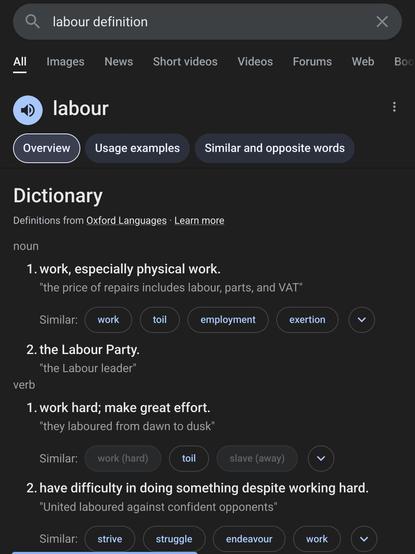Open the Oxford Languages link

pyautogui.click(x=126, y=220)
